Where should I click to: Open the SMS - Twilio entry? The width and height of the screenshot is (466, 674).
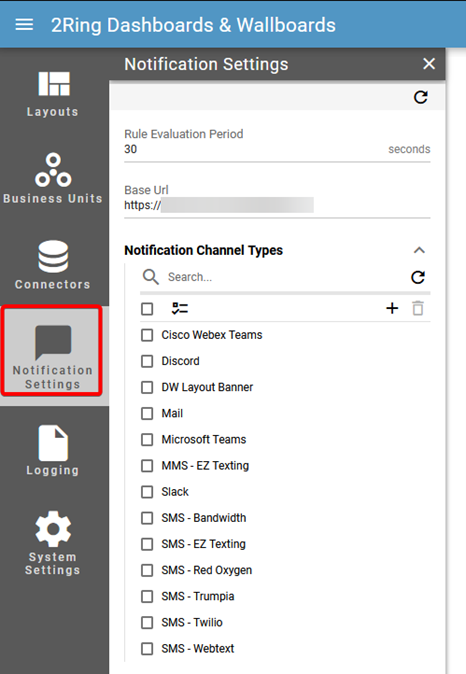pyautogui.click(x=192, y=622)
